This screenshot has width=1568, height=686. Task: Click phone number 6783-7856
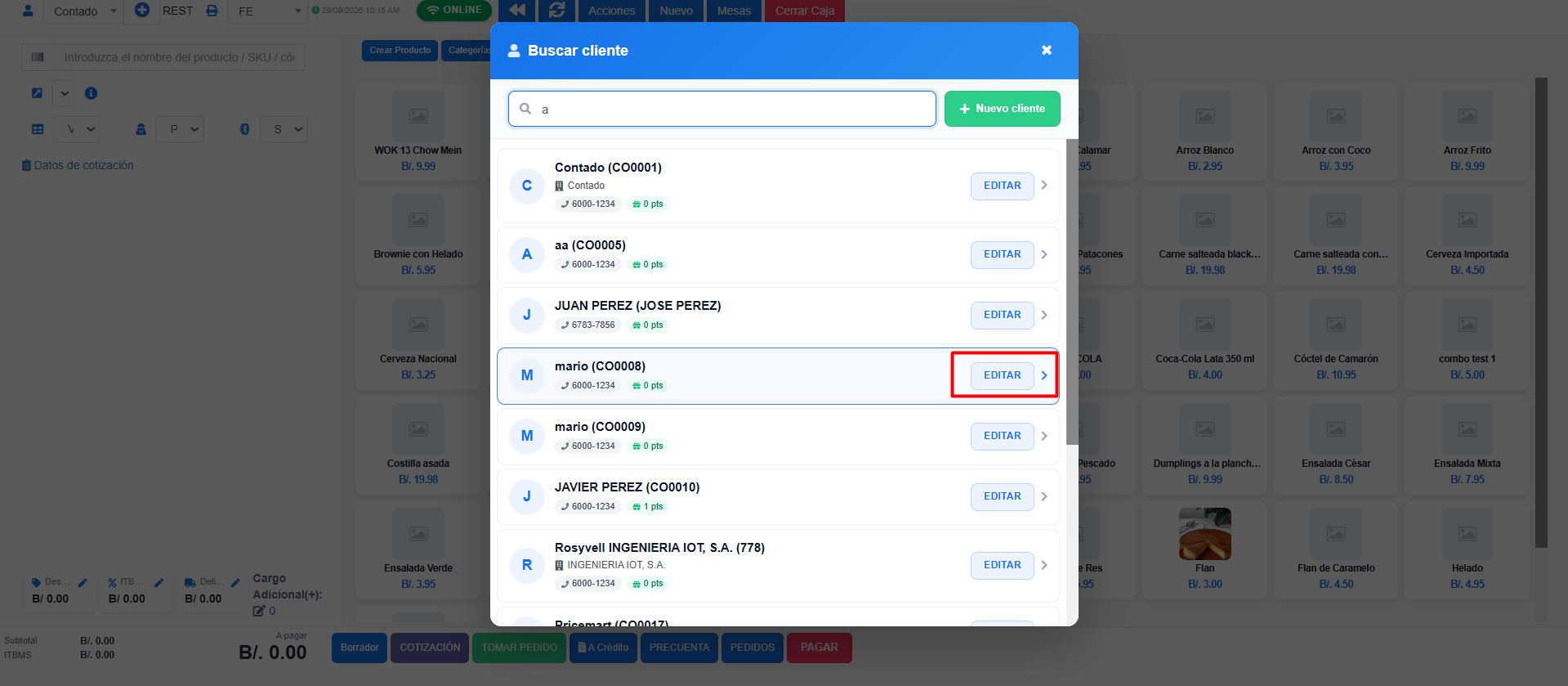point(588,325)
